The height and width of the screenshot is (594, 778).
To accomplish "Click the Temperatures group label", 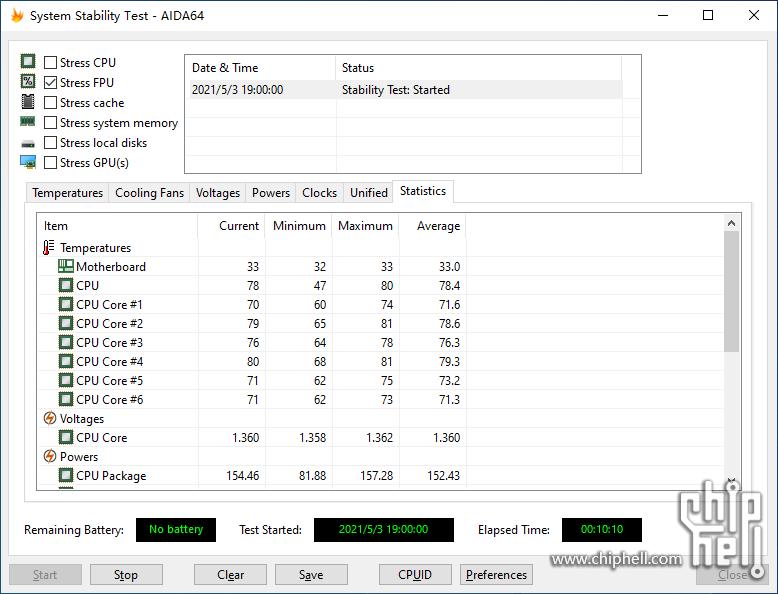I will [95, 248].
